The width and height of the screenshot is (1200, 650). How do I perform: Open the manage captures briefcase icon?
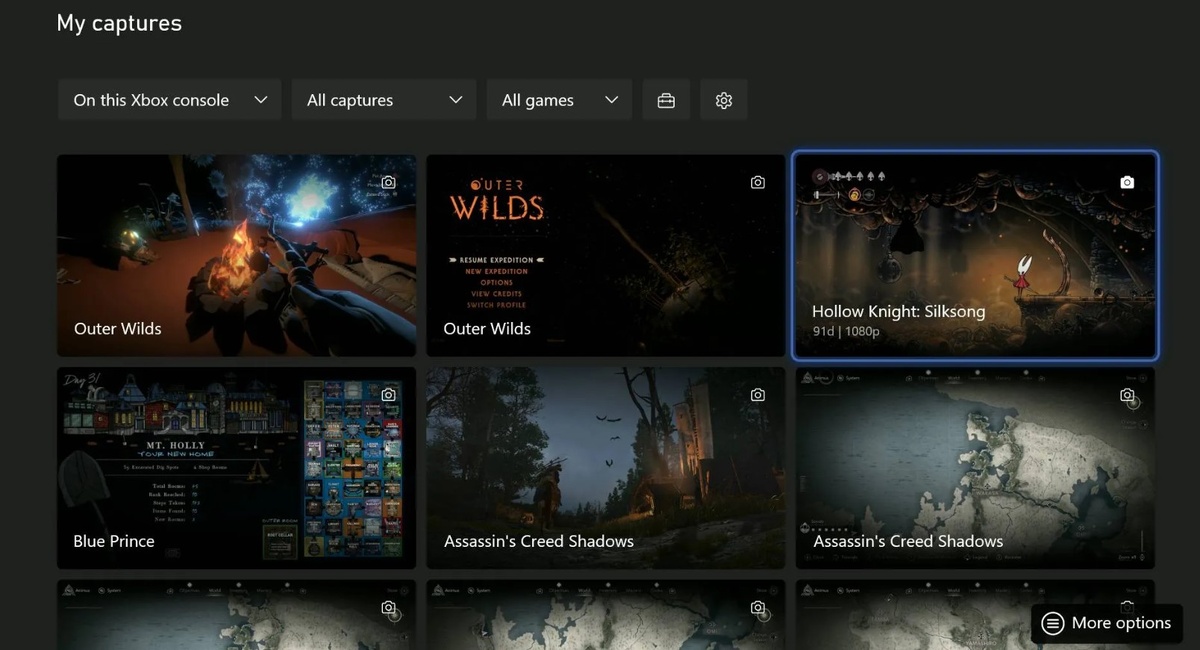666,100
